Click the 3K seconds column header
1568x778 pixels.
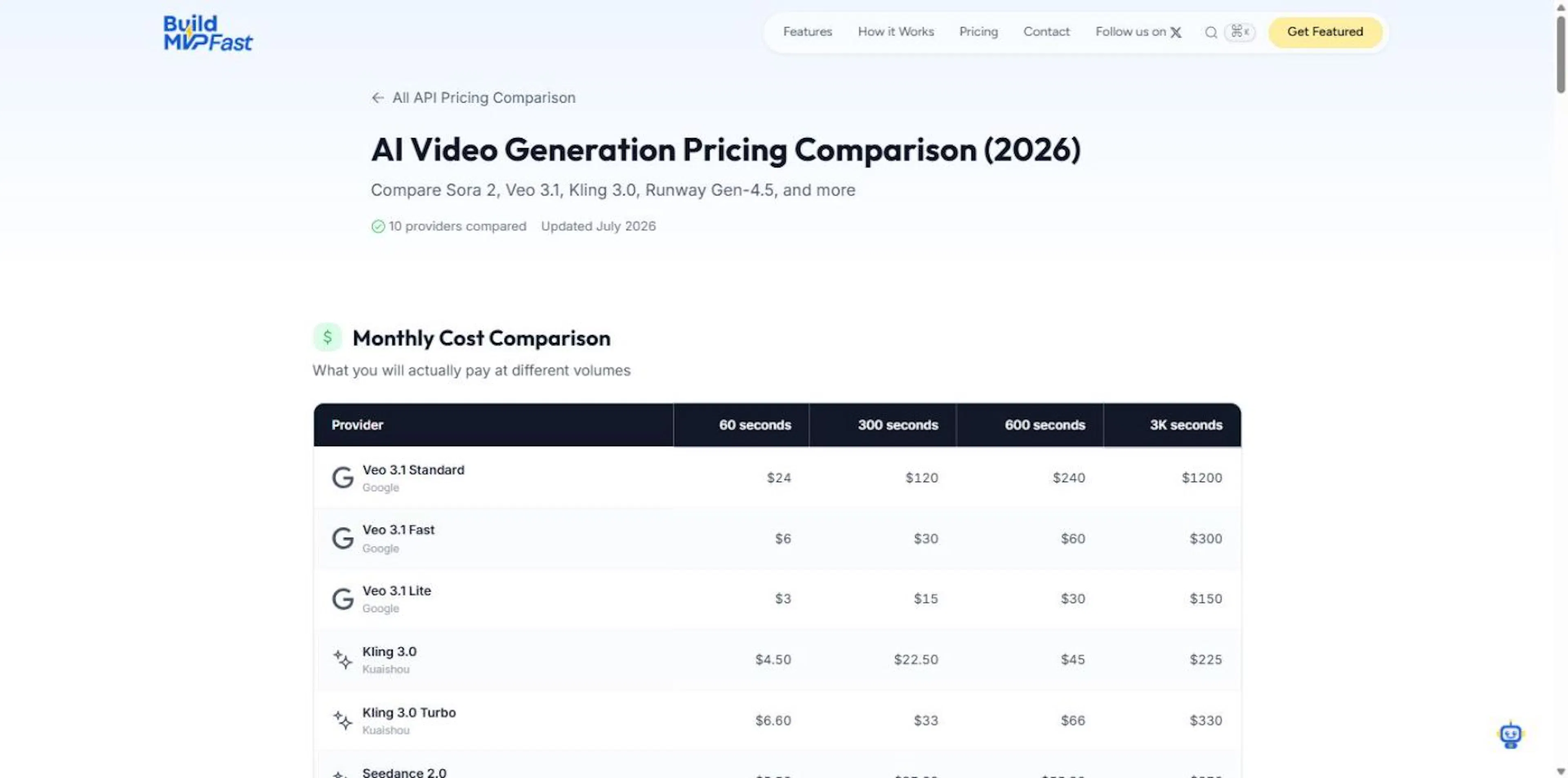coord(1172,425)
